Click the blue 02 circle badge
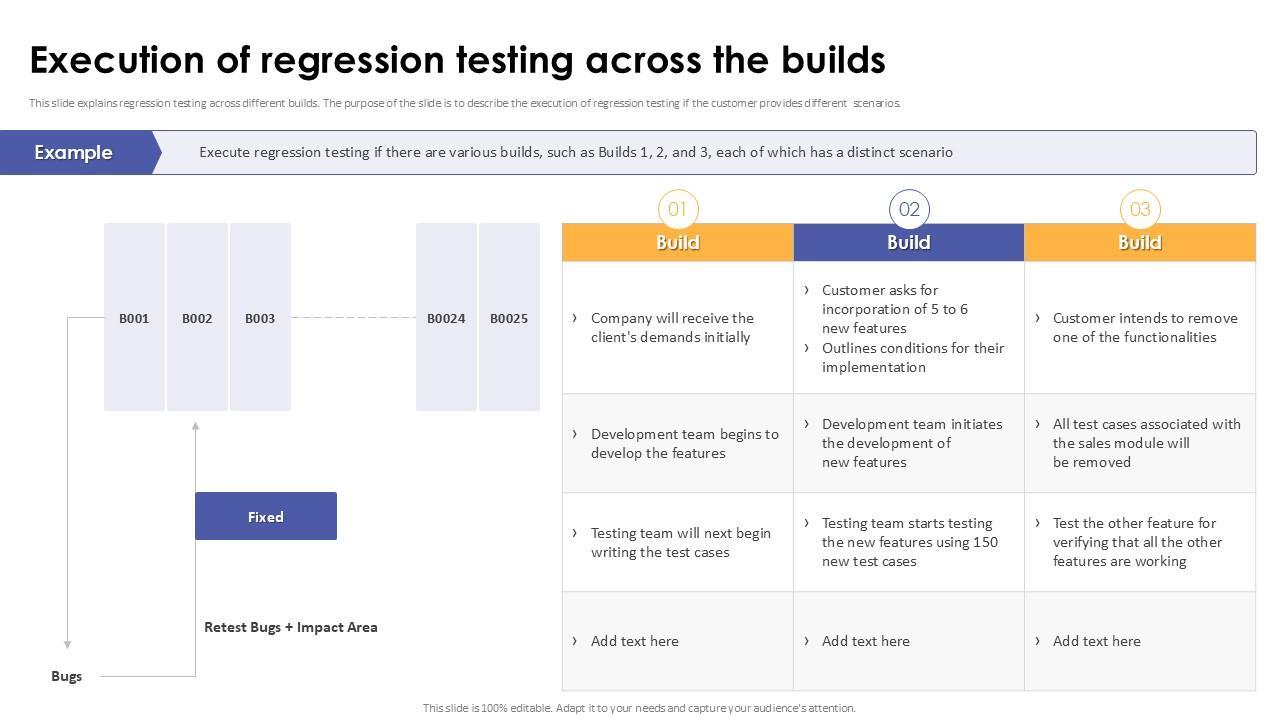Screen dimensions: 1280x720 coord(909,209)
